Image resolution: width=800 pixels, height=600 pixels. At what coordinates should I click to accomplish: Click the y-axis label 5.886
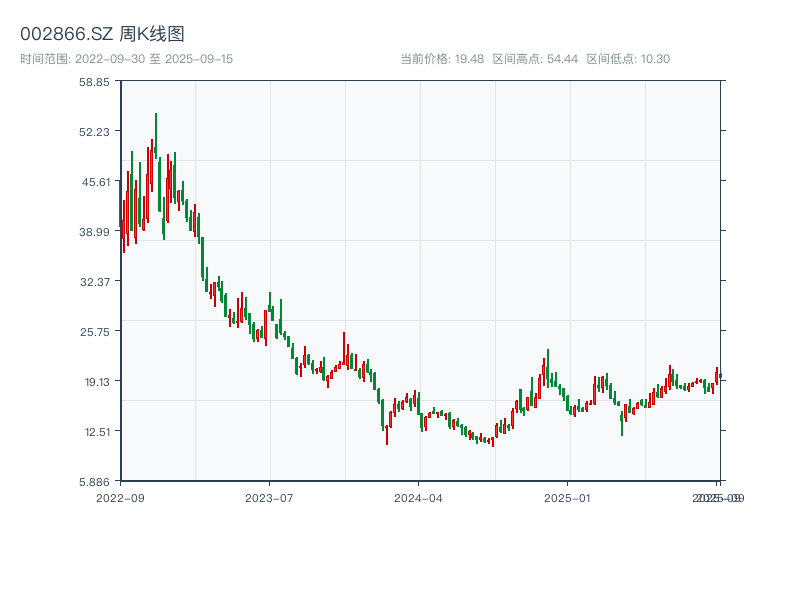[x=94, y=482]
